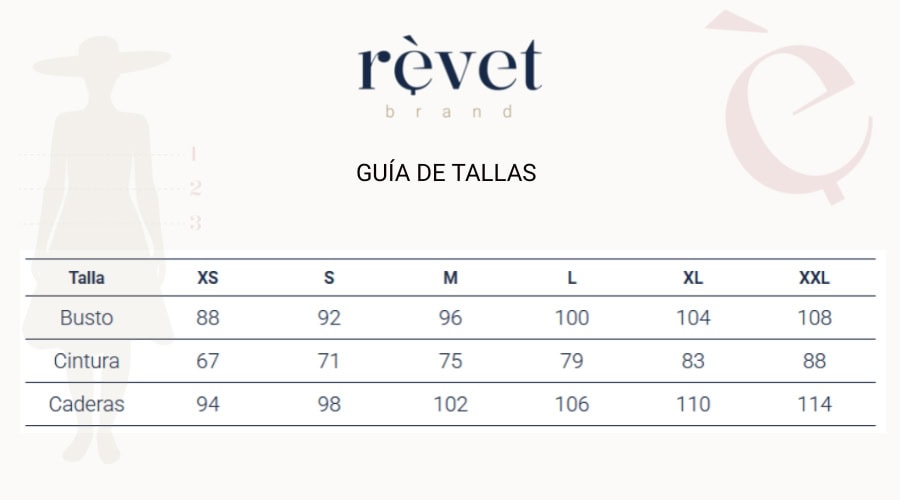Select the XL size column header

click(693, 278)
